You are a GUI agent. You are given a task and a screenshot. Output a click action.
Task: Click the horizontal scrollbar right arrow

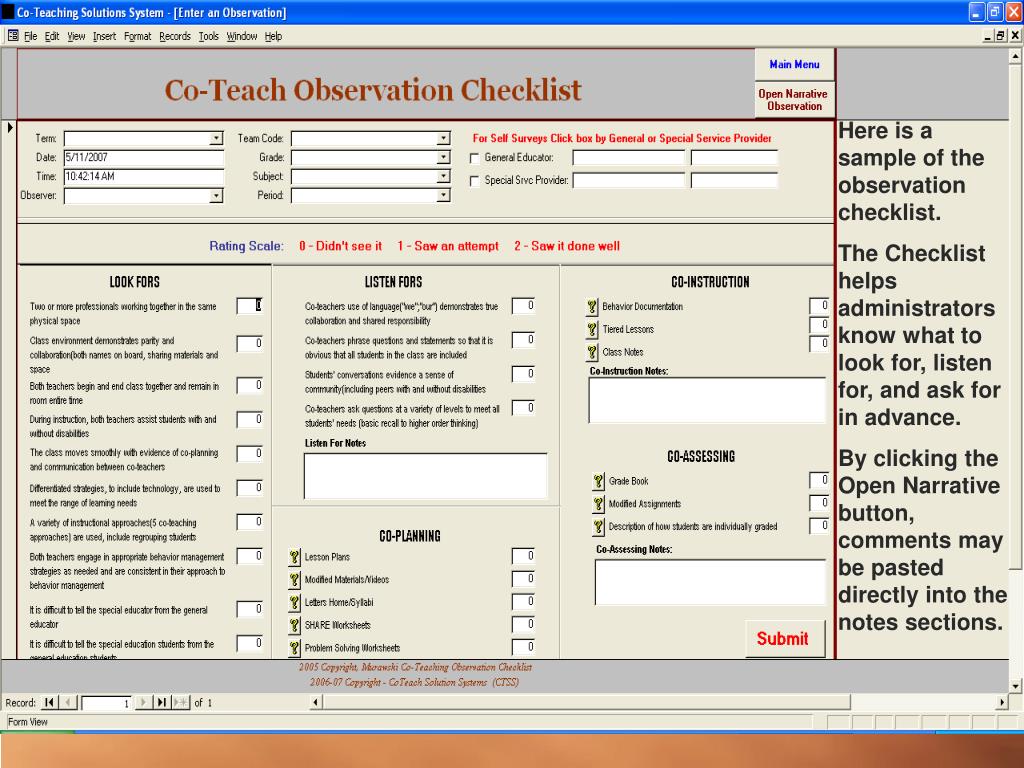(1002, 703)
